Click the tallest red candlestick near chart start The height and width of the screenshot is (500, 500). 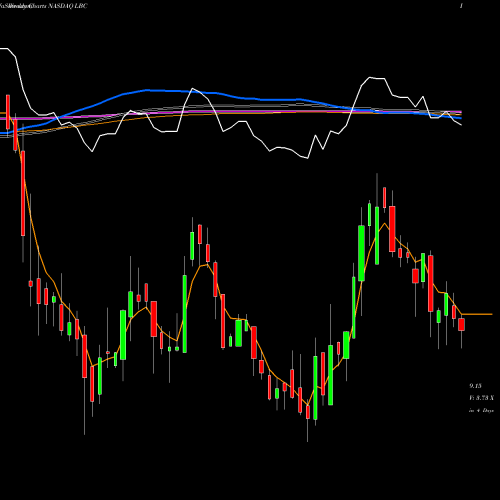(23, 193)
